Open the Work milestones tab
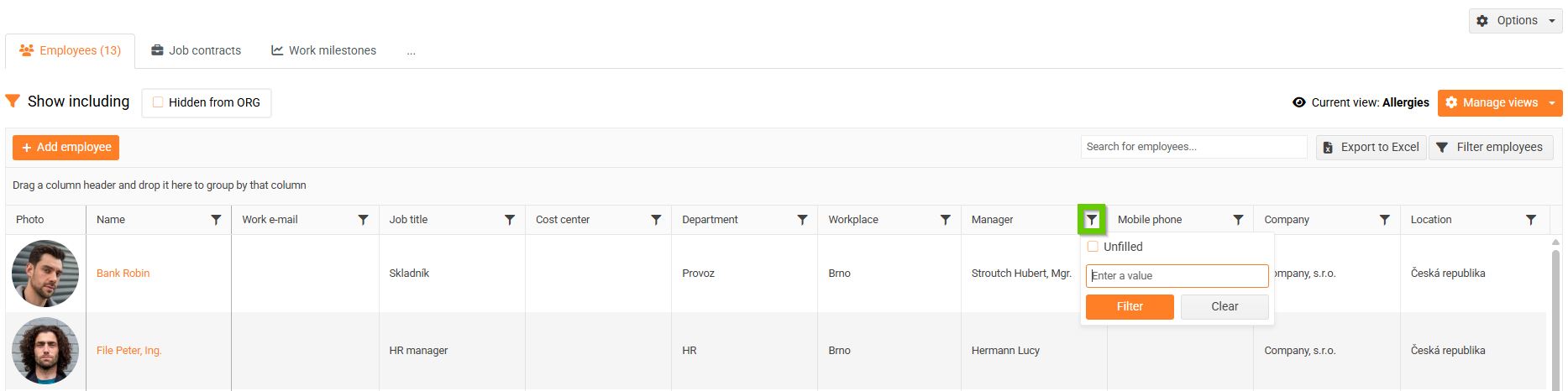 323,50
